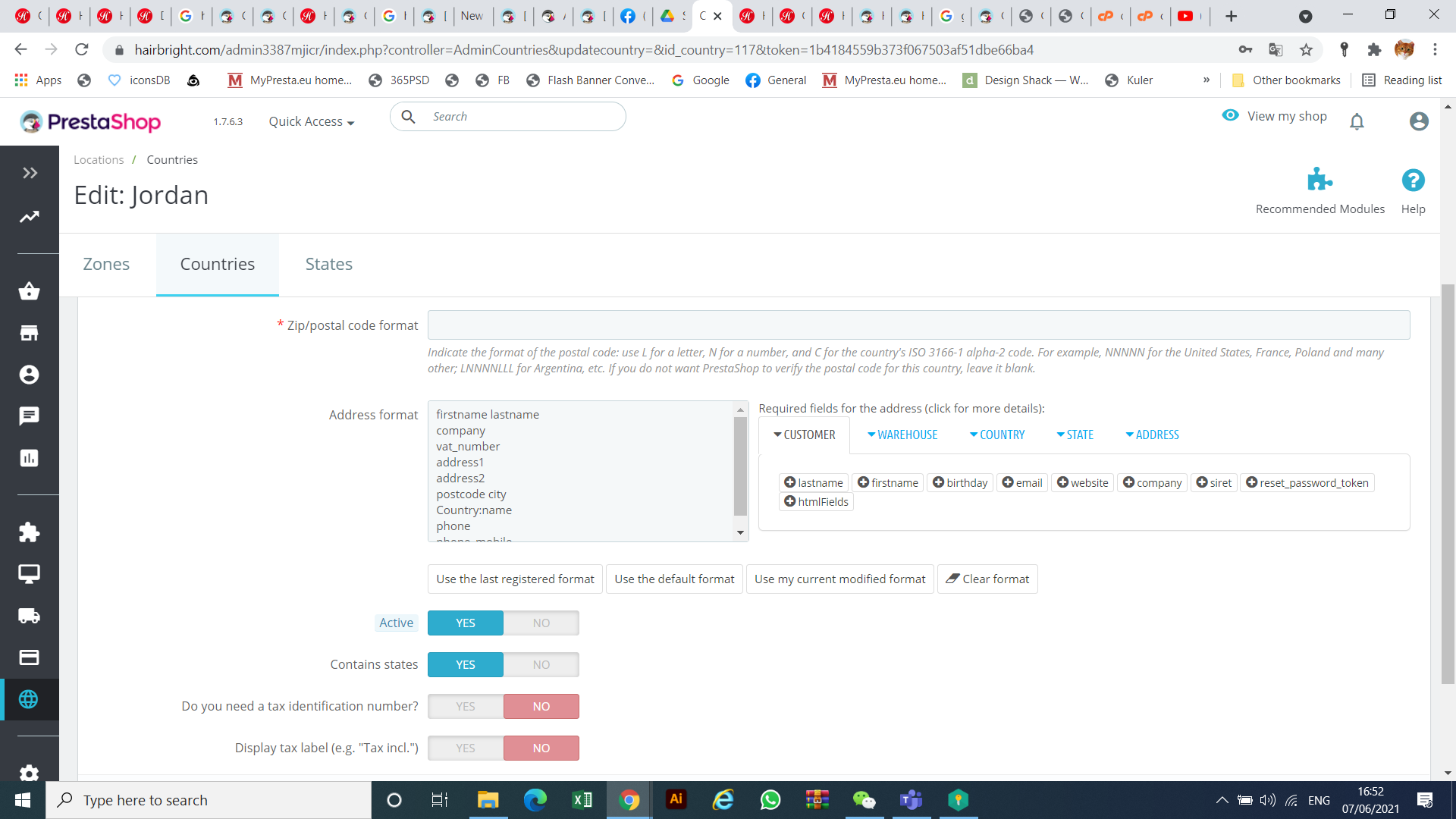Expand the sidebar with double chevron
The image size is (1456, 819).
[x=30, y=173]
